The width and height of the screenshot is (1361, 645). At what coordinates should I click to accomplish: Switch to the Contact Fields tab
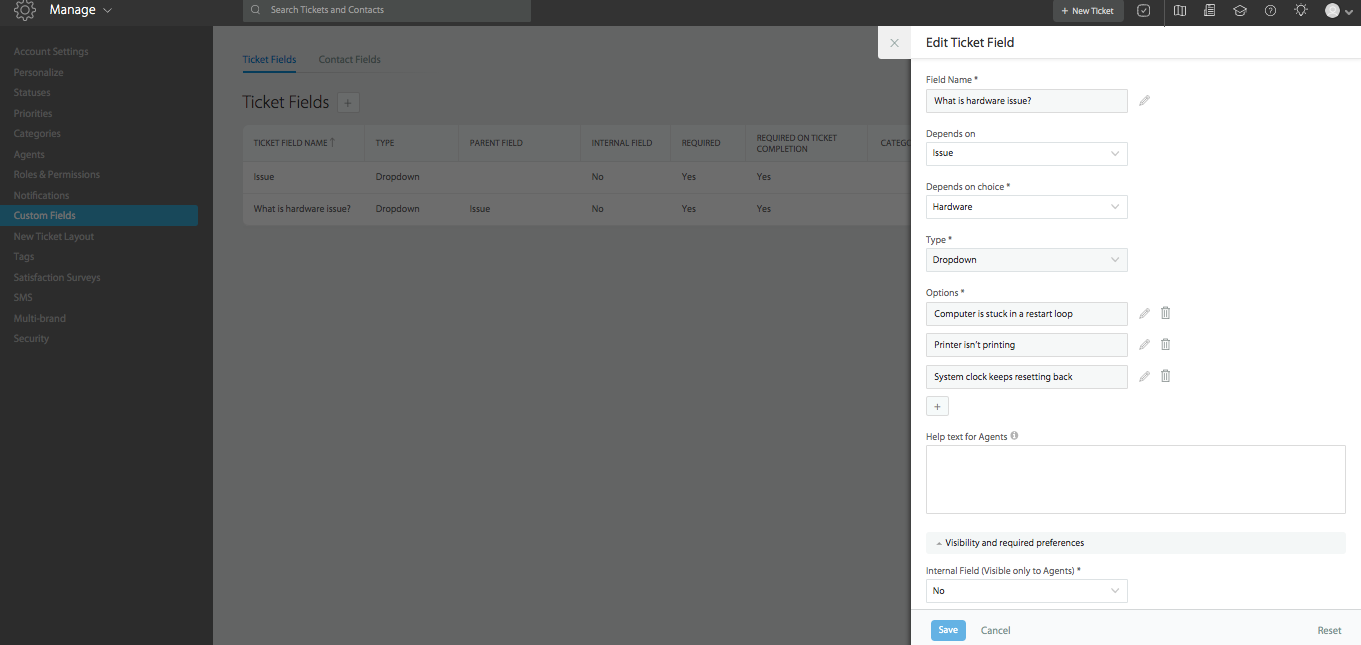pos(349,60)
